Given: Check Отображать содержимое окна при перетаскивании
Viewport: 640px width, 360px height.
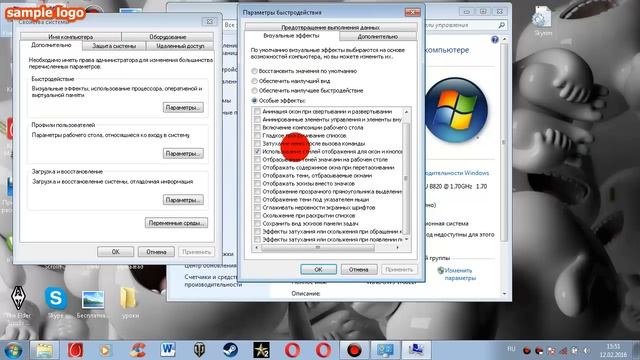Looking at the screenshot, I should click(x=257, y=167).
